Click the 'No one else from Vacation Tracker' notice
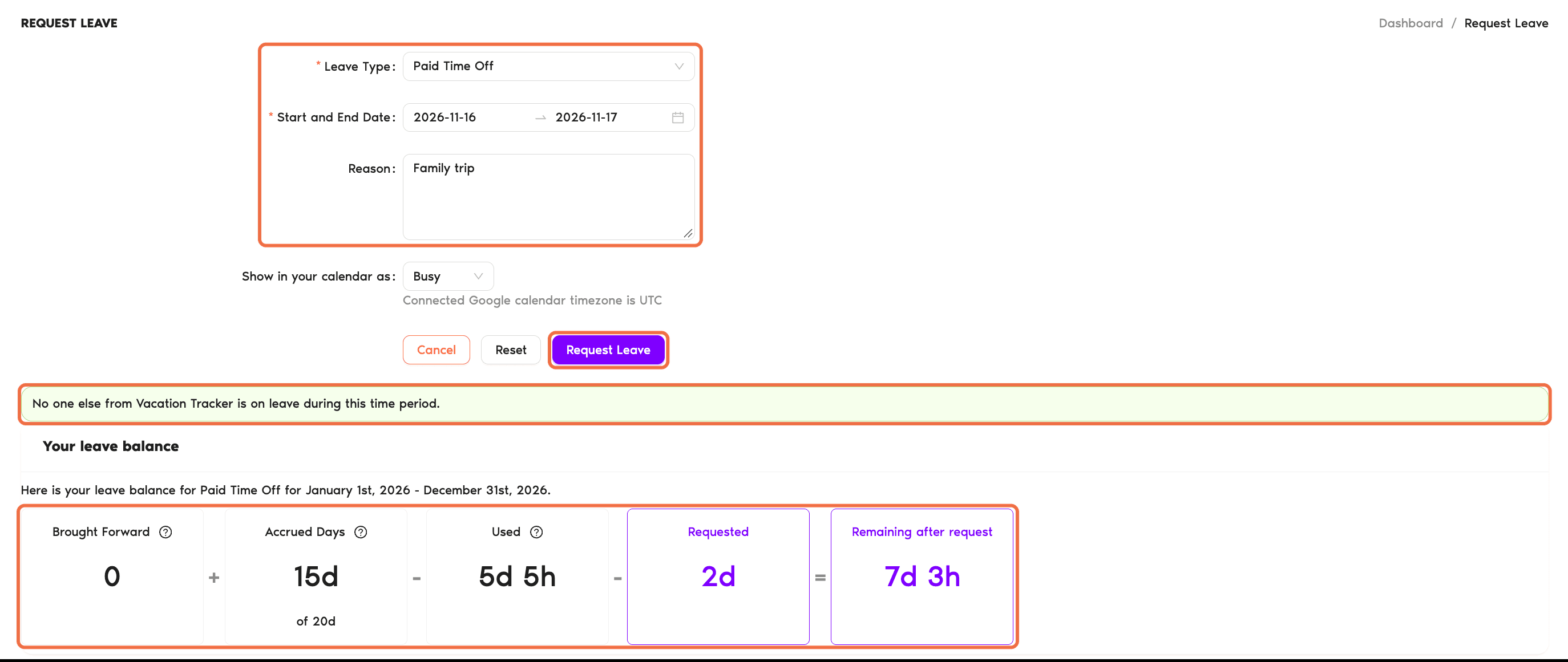Viewport: 1568px width, 662px height. [785, 403]
